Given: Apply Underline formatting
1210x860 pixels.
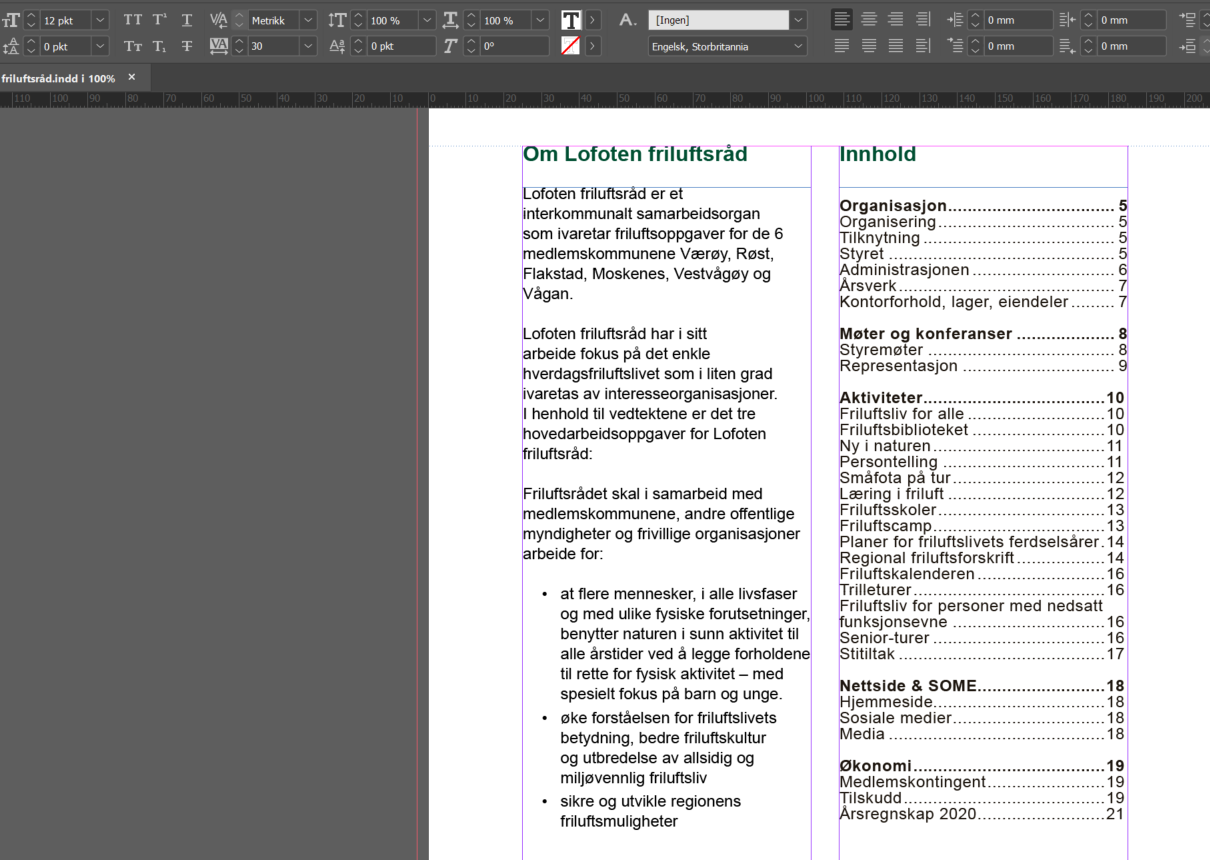Looking at the screenshot, I should (x=185, y=19).
